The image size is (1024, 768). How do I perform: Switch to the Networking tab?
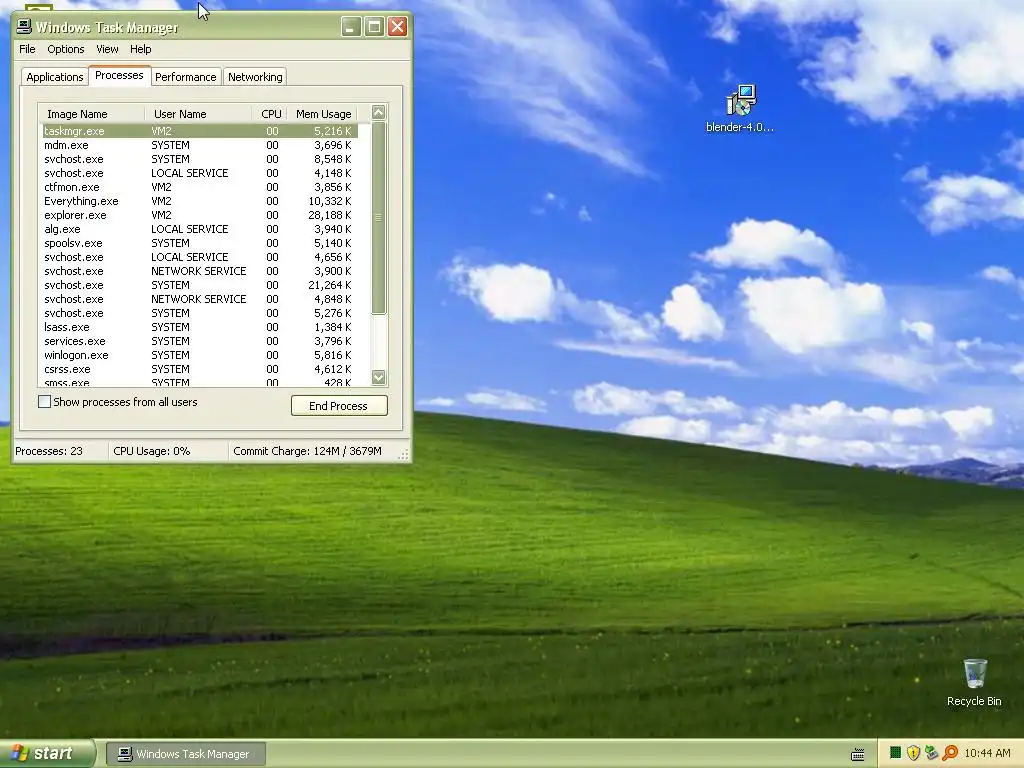pyautogui.click(x=255, y=77)
